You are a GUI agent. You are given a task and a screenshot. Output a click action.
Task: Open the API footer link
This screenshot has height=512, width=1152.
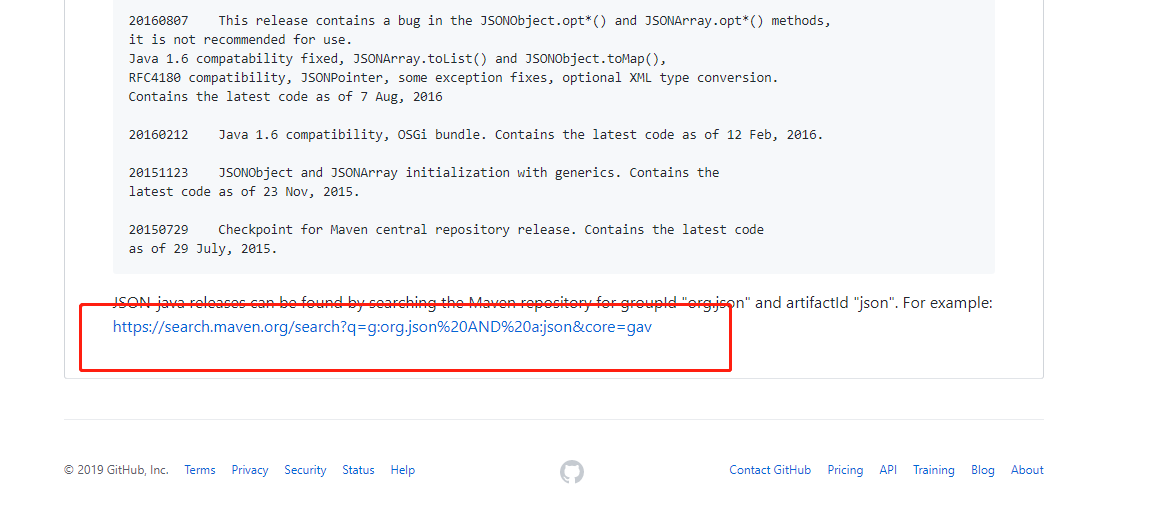pos(888,470)
